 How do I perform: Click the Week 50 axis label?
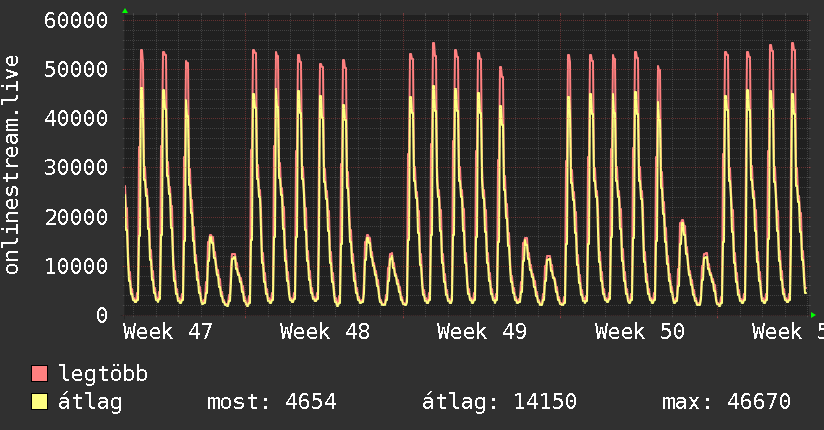point(640,332)
